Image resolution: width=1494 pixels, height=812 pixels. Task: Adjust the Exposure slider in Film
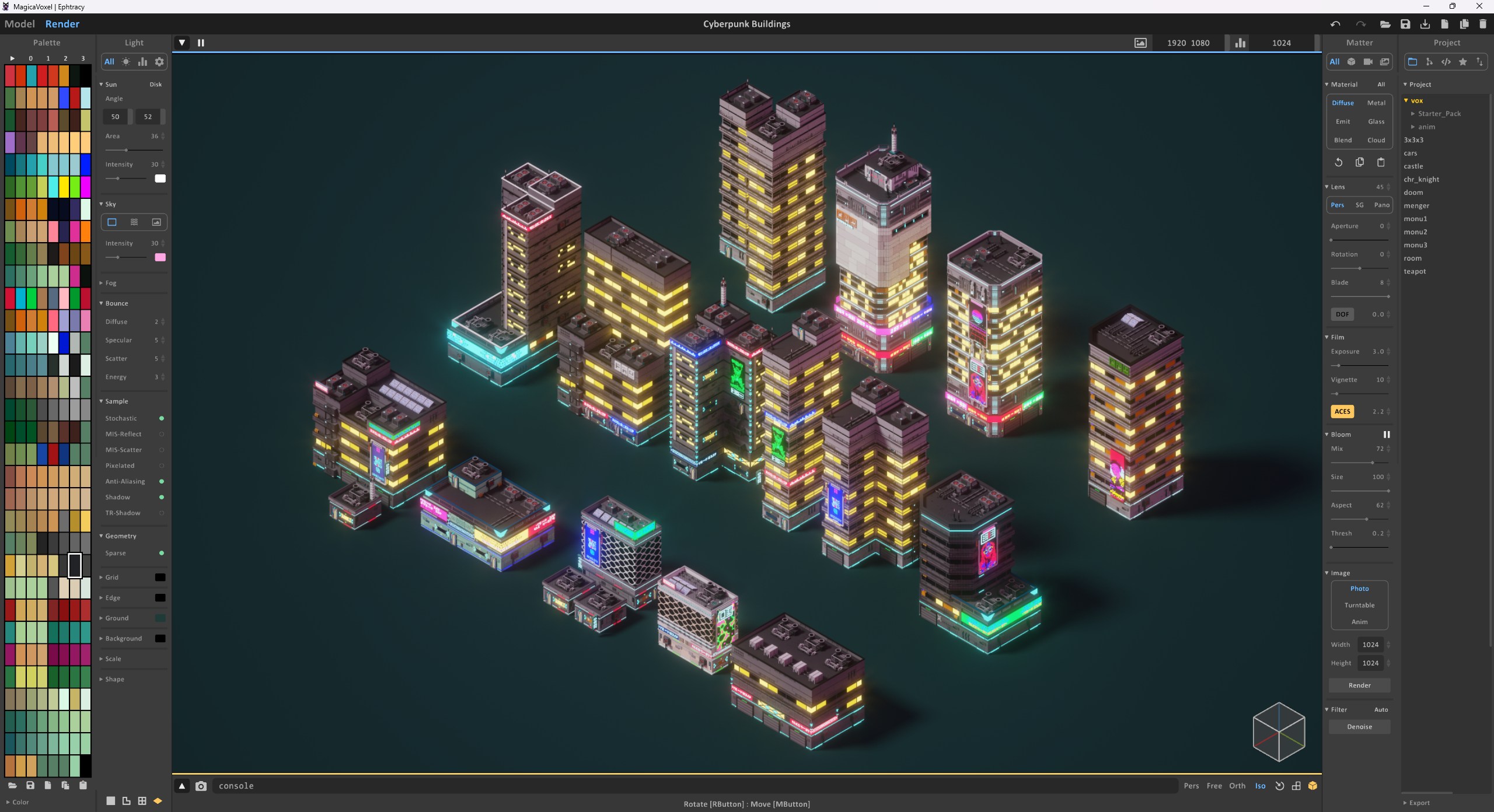(x=1359, y=366)
